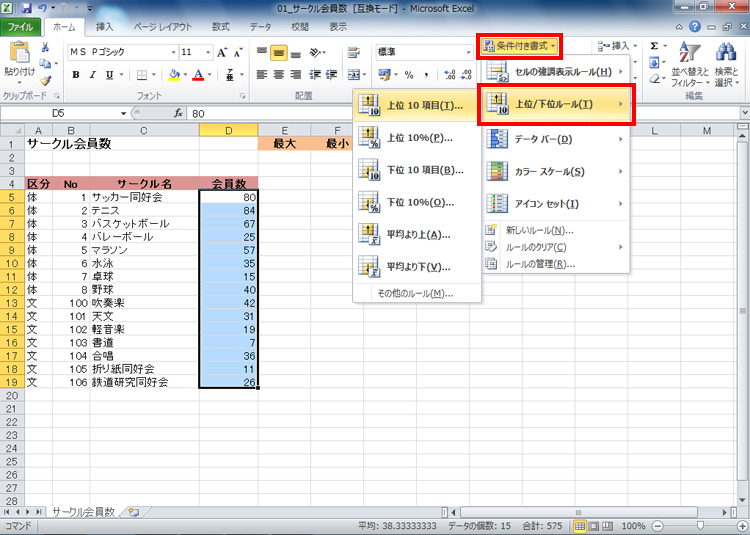Click the Merge and Center icon
This screenshot has height=535, width=750.
click(x=353, y=75)
